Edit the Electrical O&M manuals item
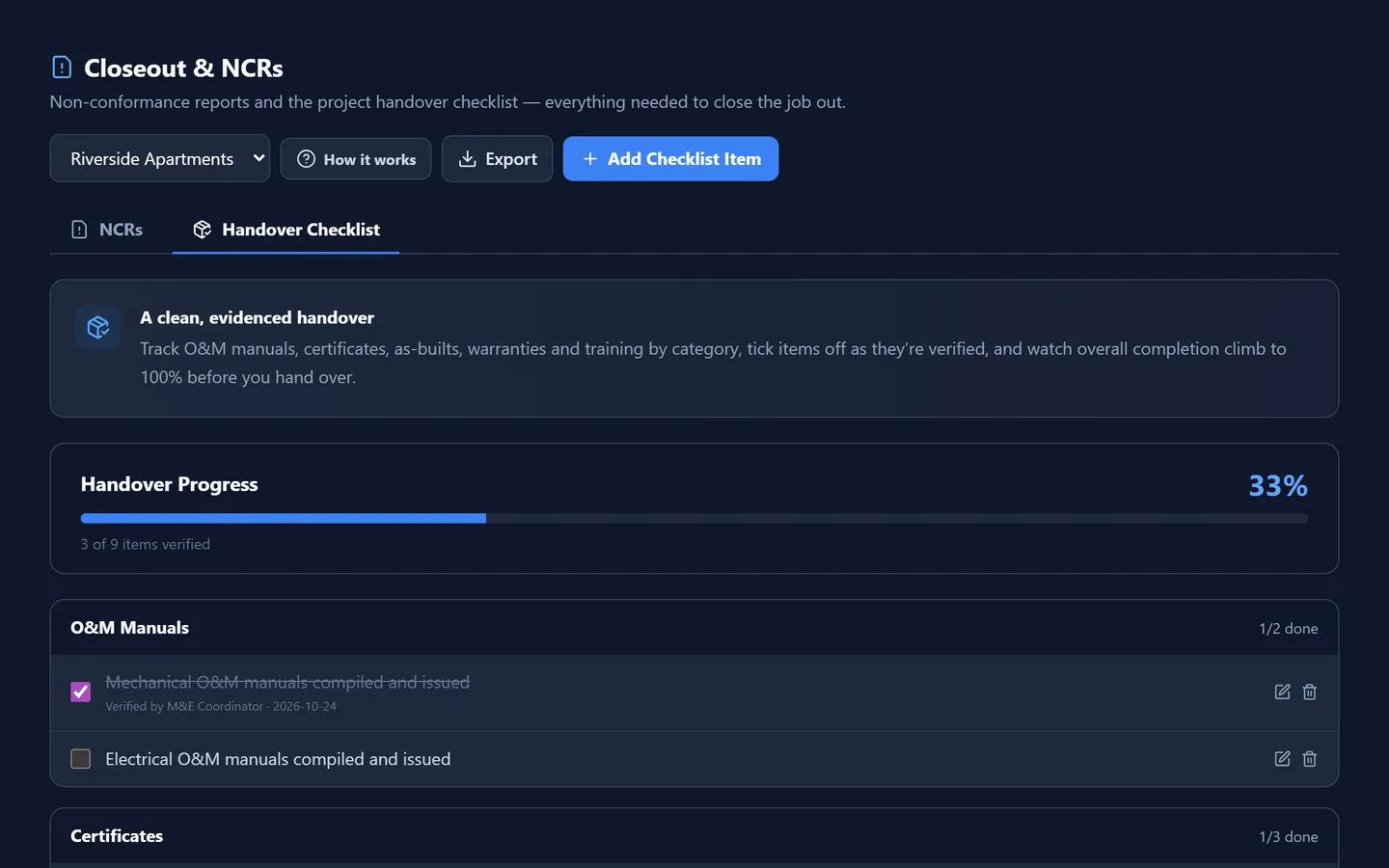 click(x=1282, y=759)
